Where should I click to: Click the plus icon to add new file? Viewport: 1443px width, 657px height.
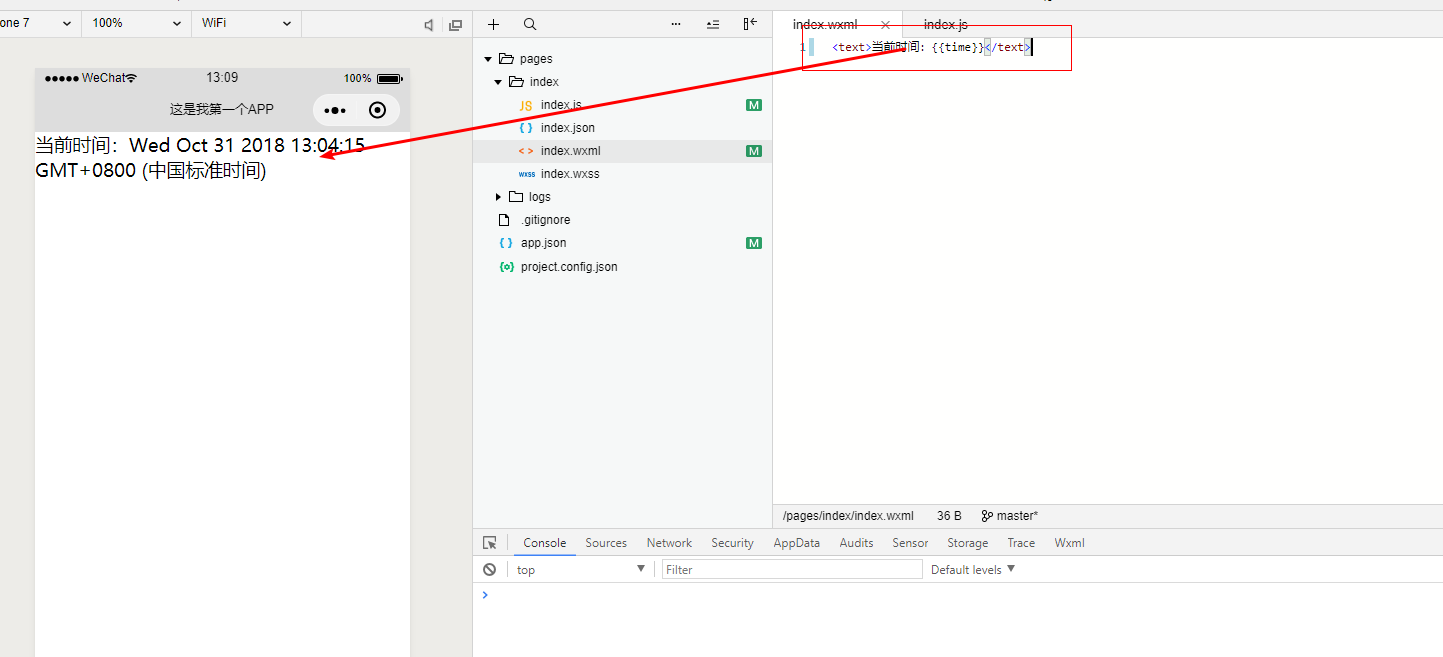click(x=493, y=24)
